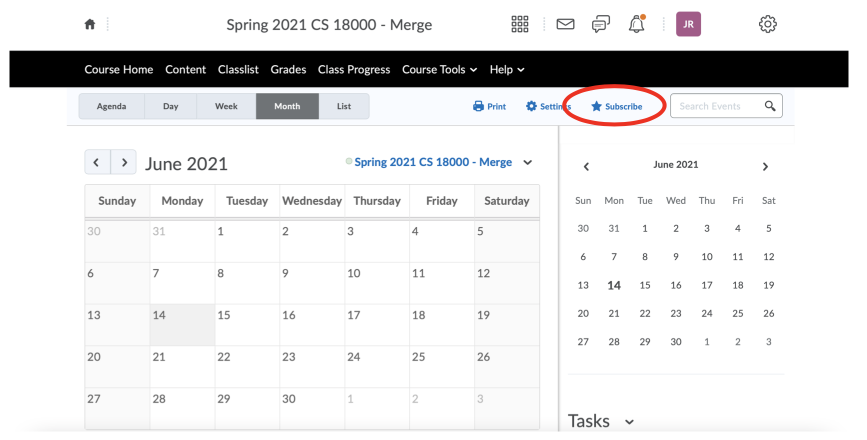The height and width of the screenshot is (440, 867).
Task: Open the course selector grid icon
Action: pos(520,24)
